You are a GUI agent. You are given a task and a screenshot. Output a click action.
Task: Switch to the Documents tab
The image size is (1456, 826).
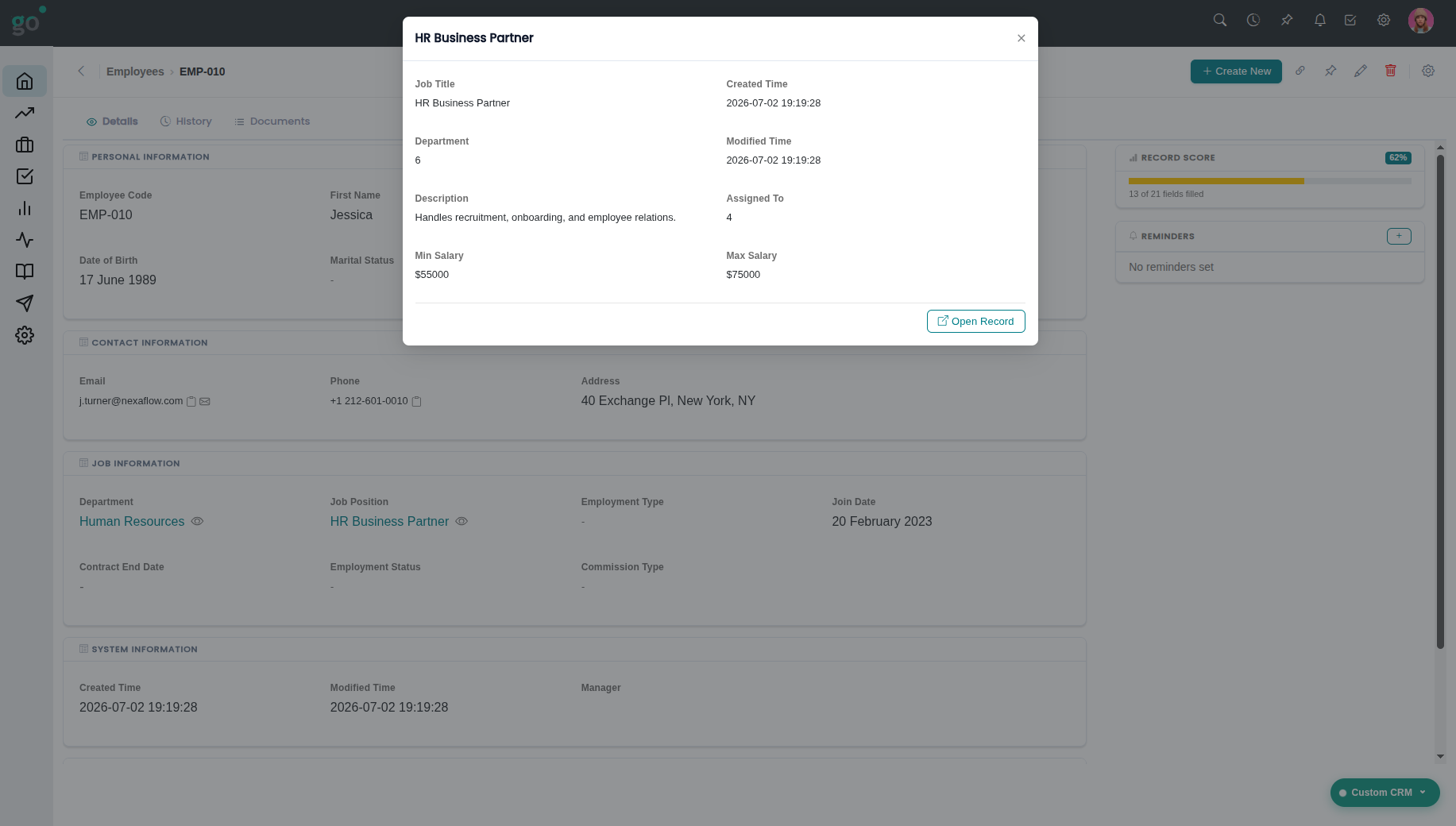272,122
